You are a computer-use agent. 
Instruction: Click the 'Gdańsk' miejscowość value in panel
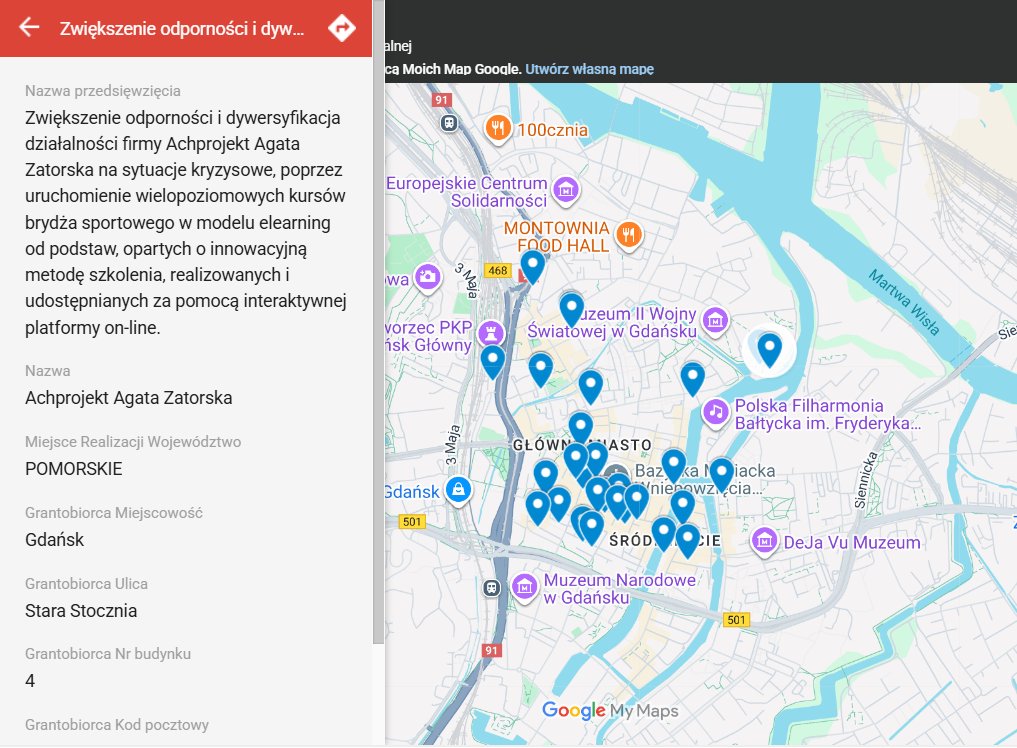point(54,540)
